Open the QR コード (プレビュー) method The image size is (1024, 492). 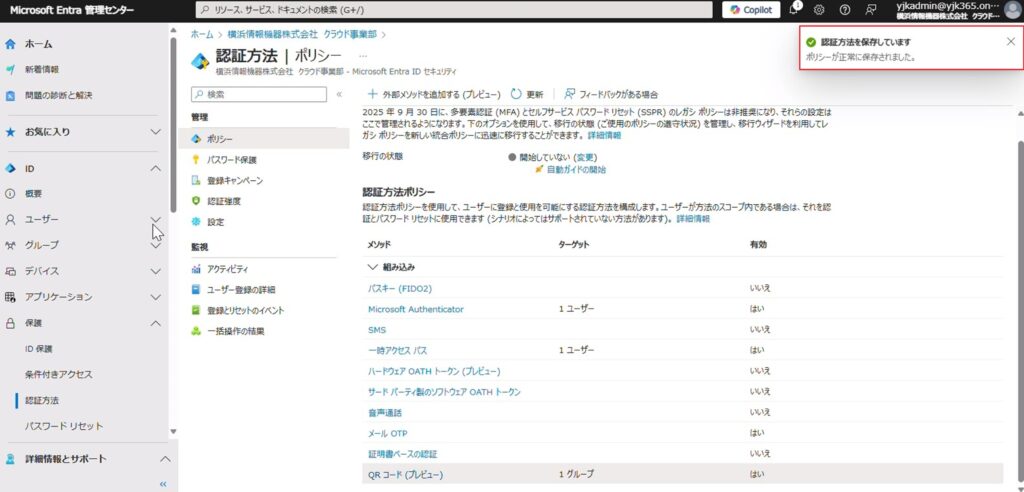[x=406, y=474]
